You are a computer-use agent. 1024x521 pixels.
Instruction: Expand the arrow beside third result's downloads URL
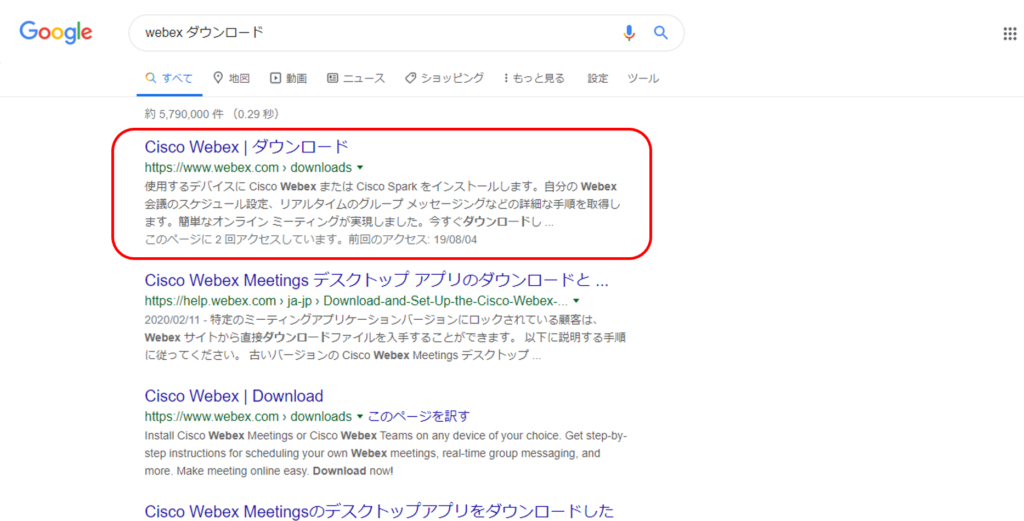(360, 417)
